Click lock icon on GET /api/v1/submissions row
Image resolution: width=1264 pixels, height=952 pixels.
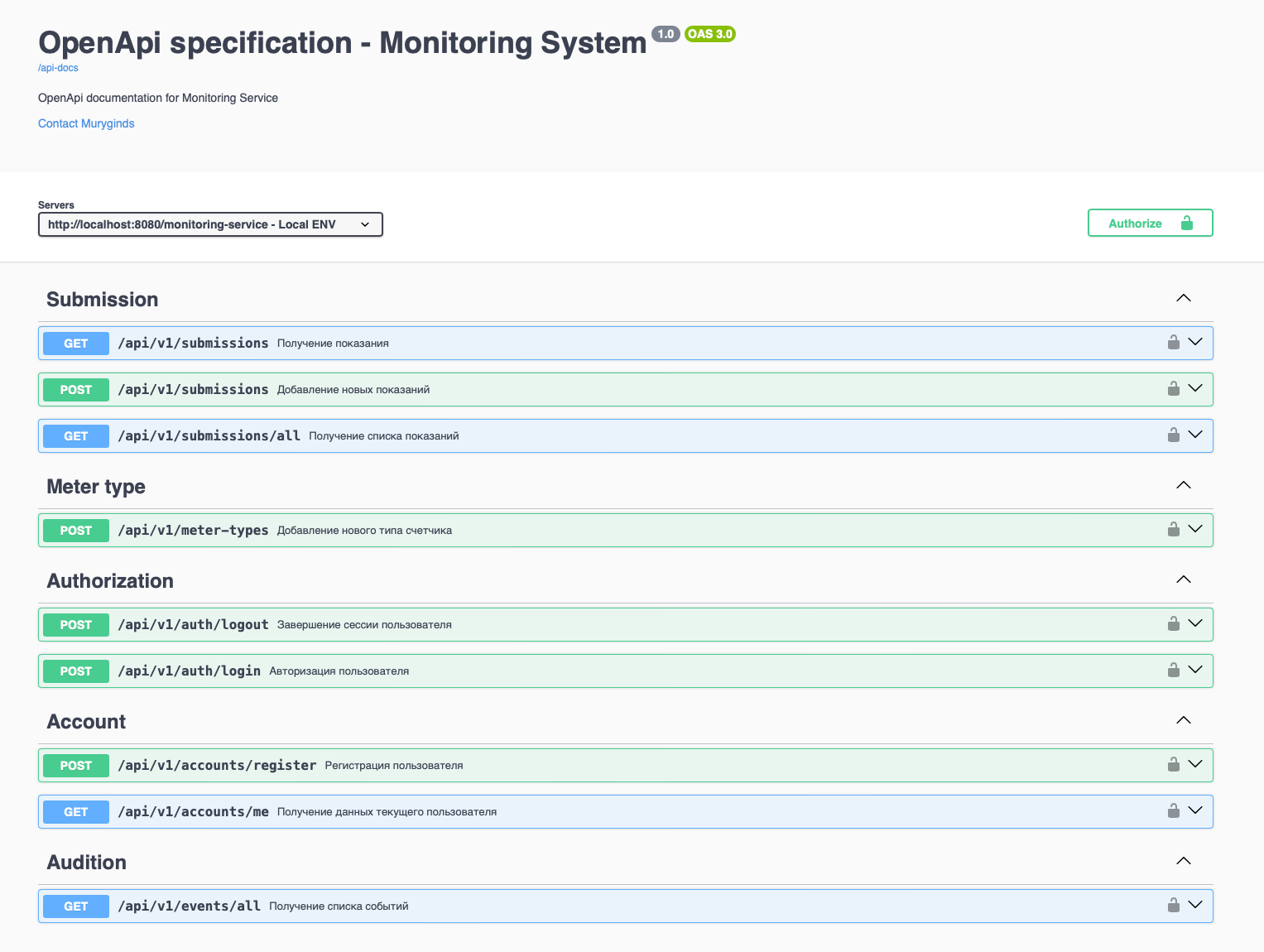click(x=1173, y=342)
